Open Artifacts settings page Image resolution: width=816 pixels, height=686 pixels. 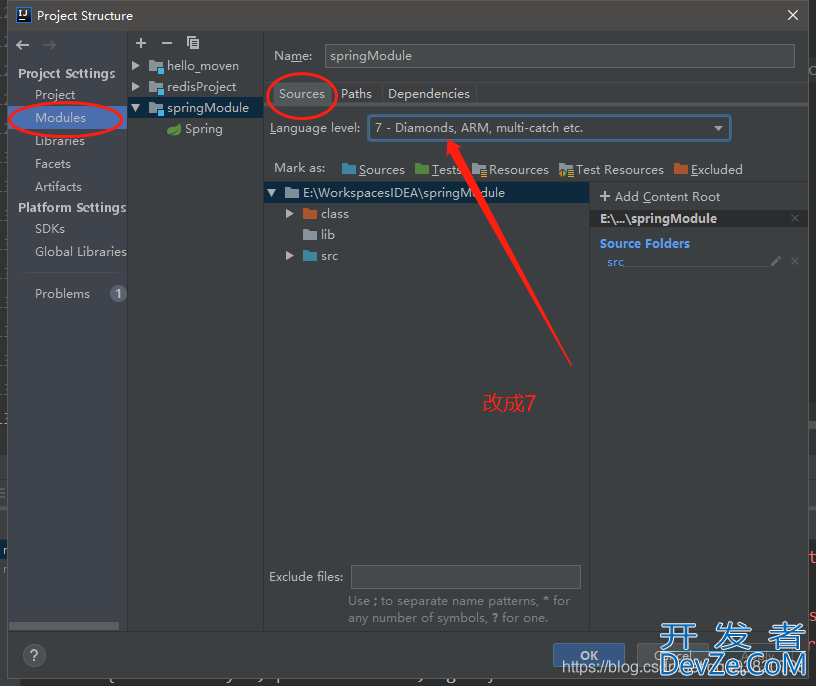click(58, 187)
